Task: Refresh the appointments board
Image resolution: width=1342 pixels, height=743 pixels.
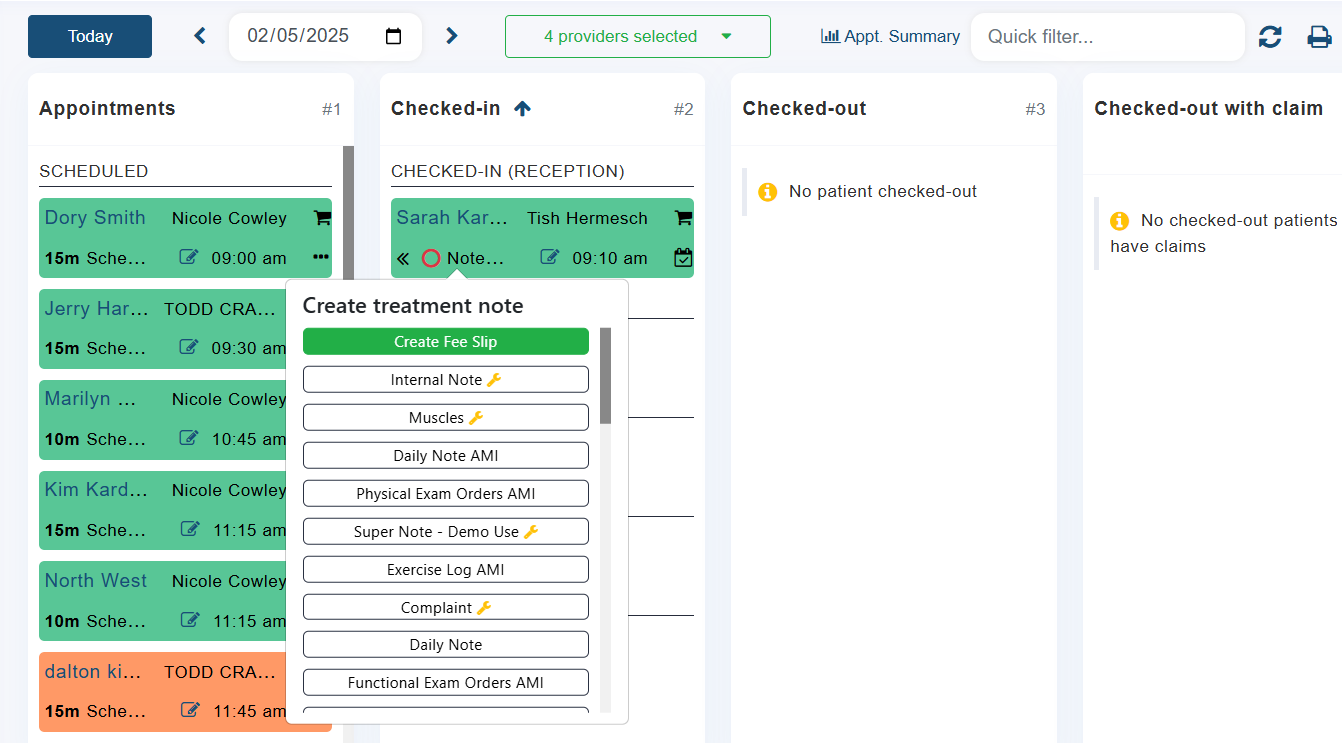Action: (x=1270, y=37)
